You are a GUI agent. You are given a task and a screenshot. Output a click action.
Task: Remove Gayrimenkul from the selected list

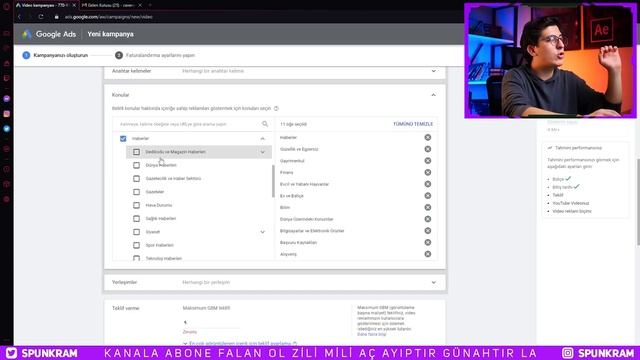pos(427,161)
